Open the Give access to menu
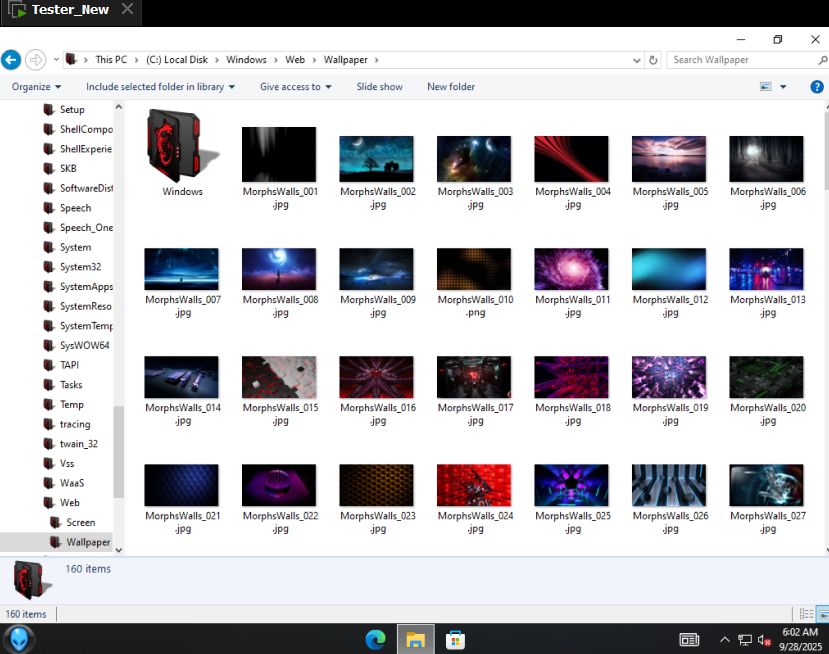Image resolution: width=829 pixels, height=654 pixels. [x=296, y=87]
